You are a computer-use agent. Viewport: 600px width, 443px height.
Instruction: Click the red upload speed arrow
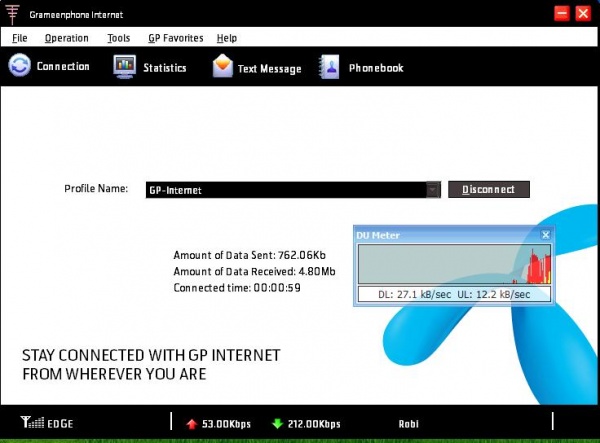(192, 424)
